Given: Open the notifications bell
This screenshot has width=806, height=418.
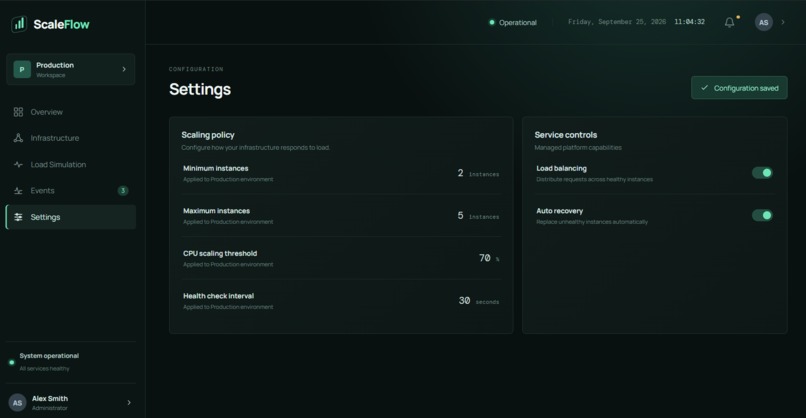Looking at the screenshot, I should point(729,22).
